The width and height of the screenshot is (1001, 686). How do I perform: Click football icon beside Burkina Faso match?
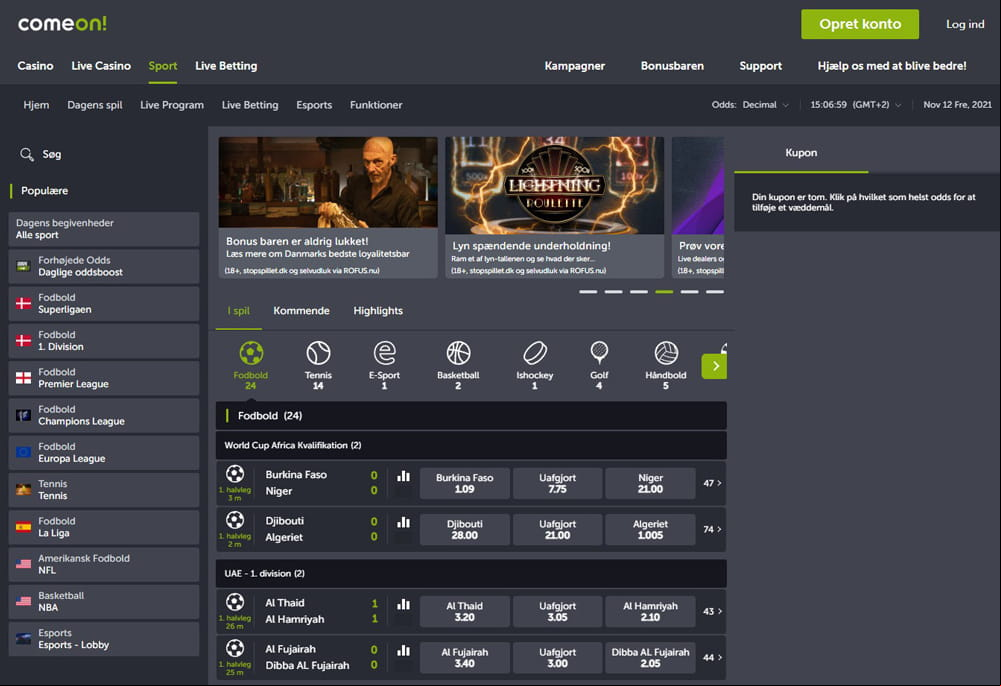click(x=235, y=473)
